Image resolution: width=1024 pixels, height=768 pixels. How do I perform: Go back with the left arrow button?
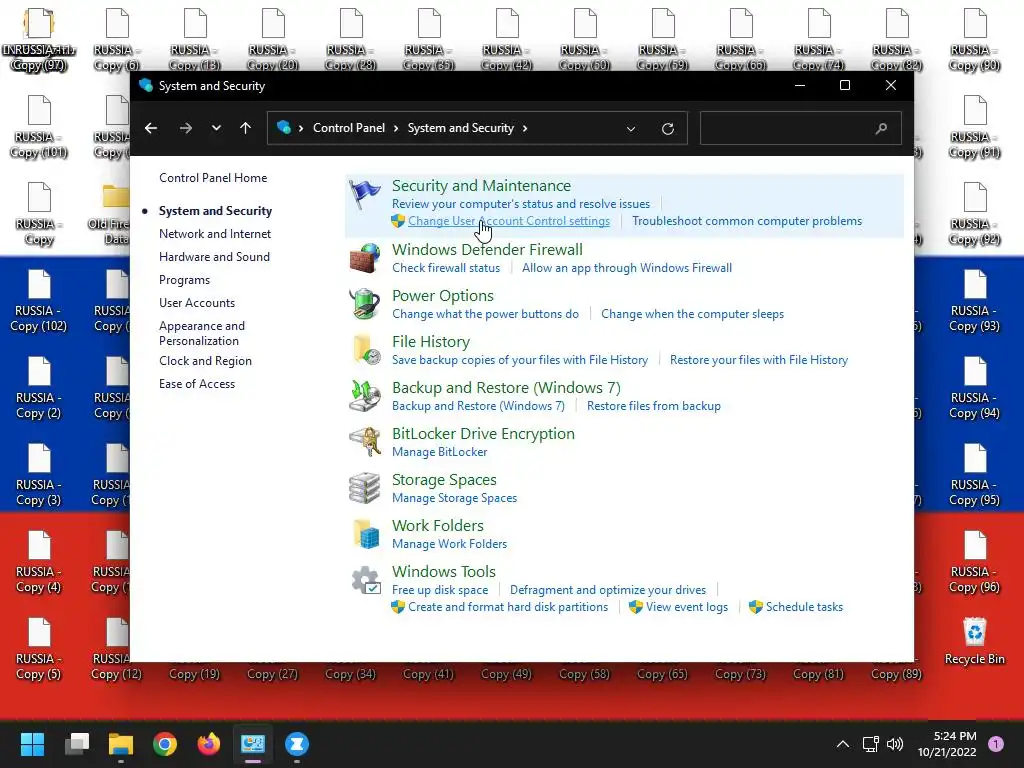(x=151, y=128)
